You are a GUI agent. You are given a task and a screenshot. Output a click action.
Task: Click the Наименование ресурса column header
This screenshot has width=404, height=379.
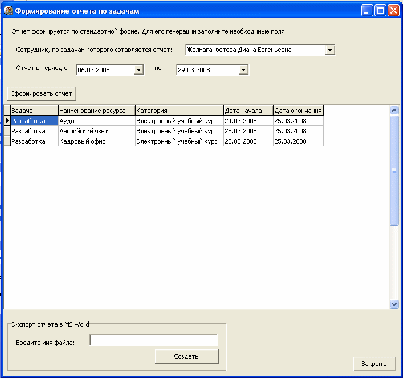(x=97, y=110)
